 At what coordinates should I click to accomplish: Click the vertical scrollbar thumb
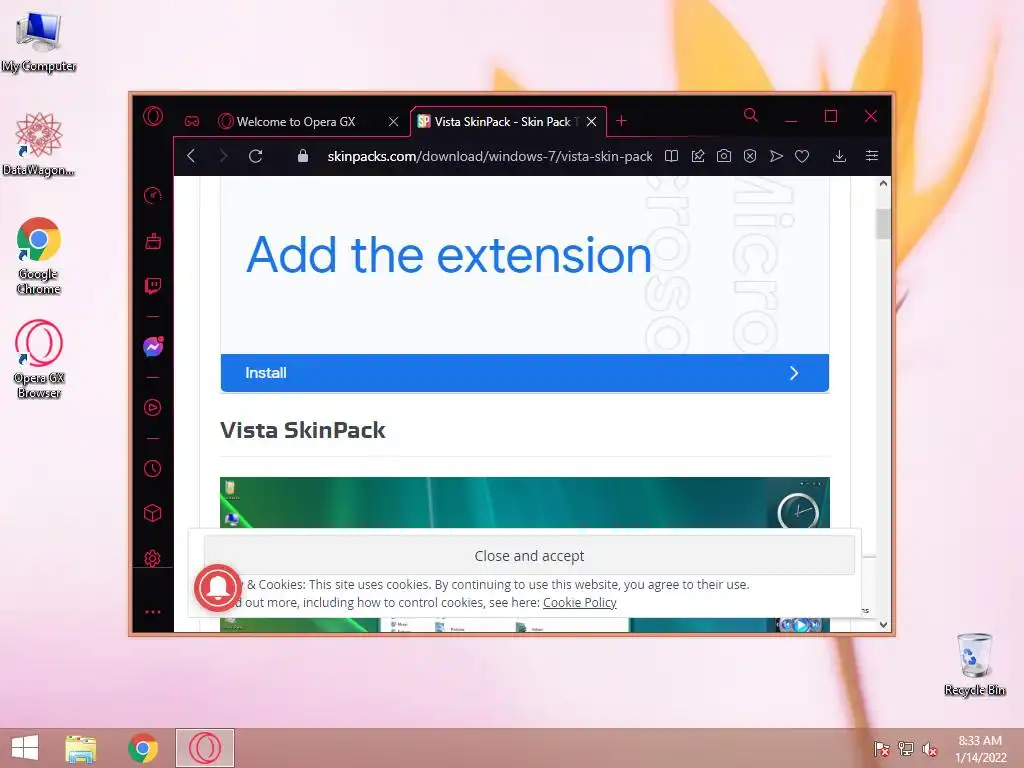pos(883,224)
